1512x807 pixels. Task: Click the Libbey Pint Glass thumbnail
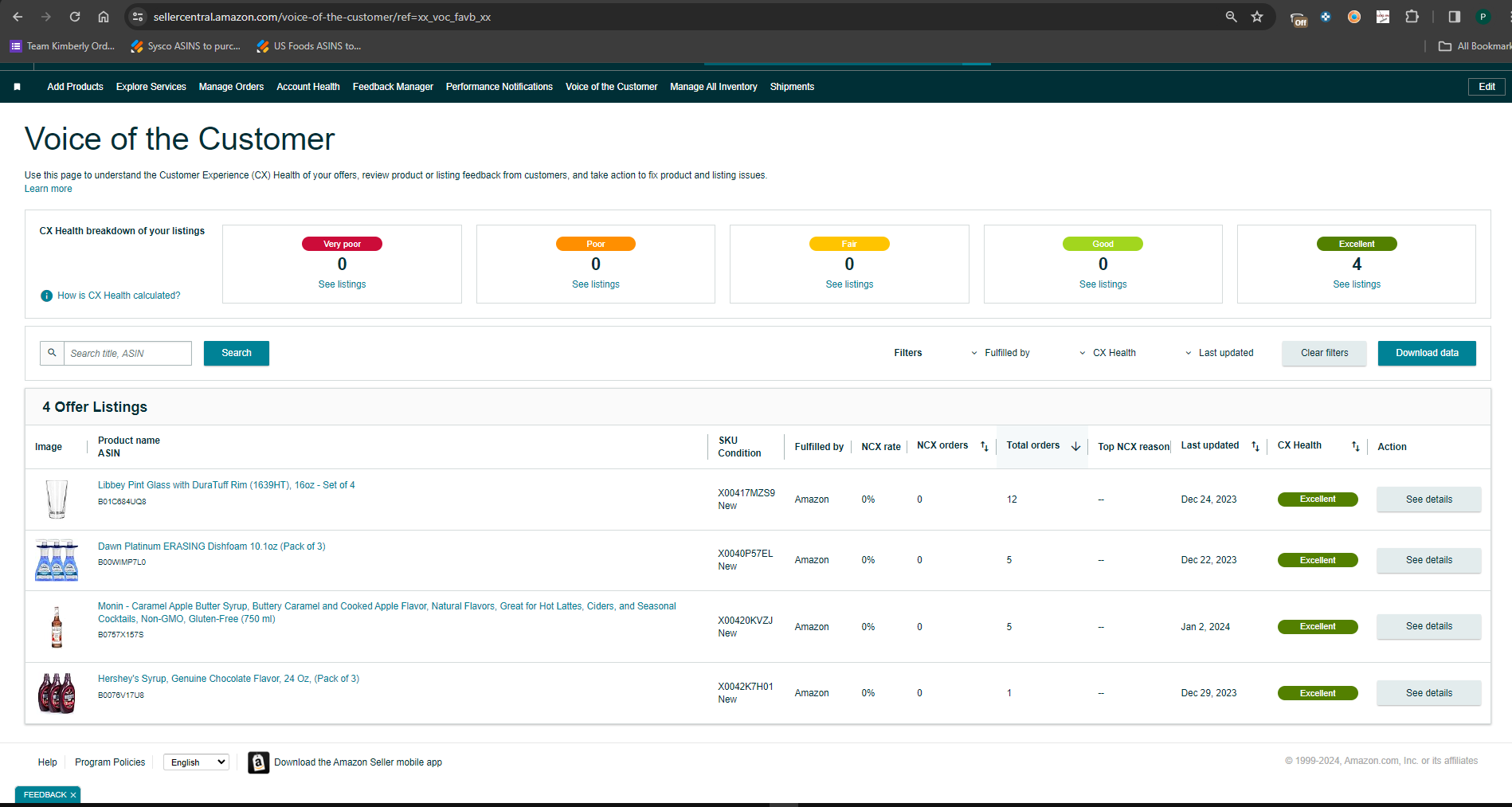[57, 499]
